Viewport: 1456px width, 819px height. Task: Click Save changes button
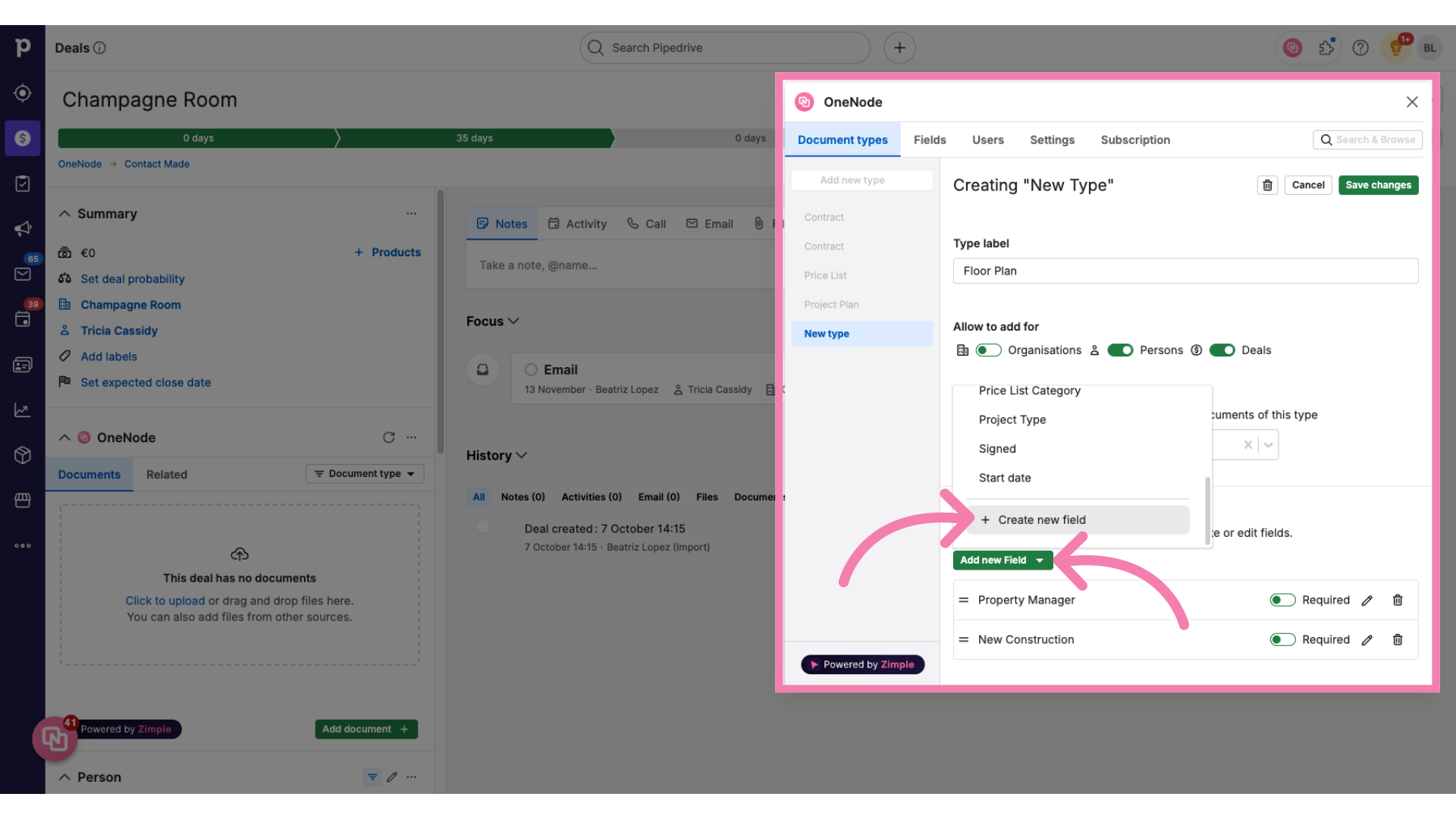pyautogui.click(x=1378, y=185)
